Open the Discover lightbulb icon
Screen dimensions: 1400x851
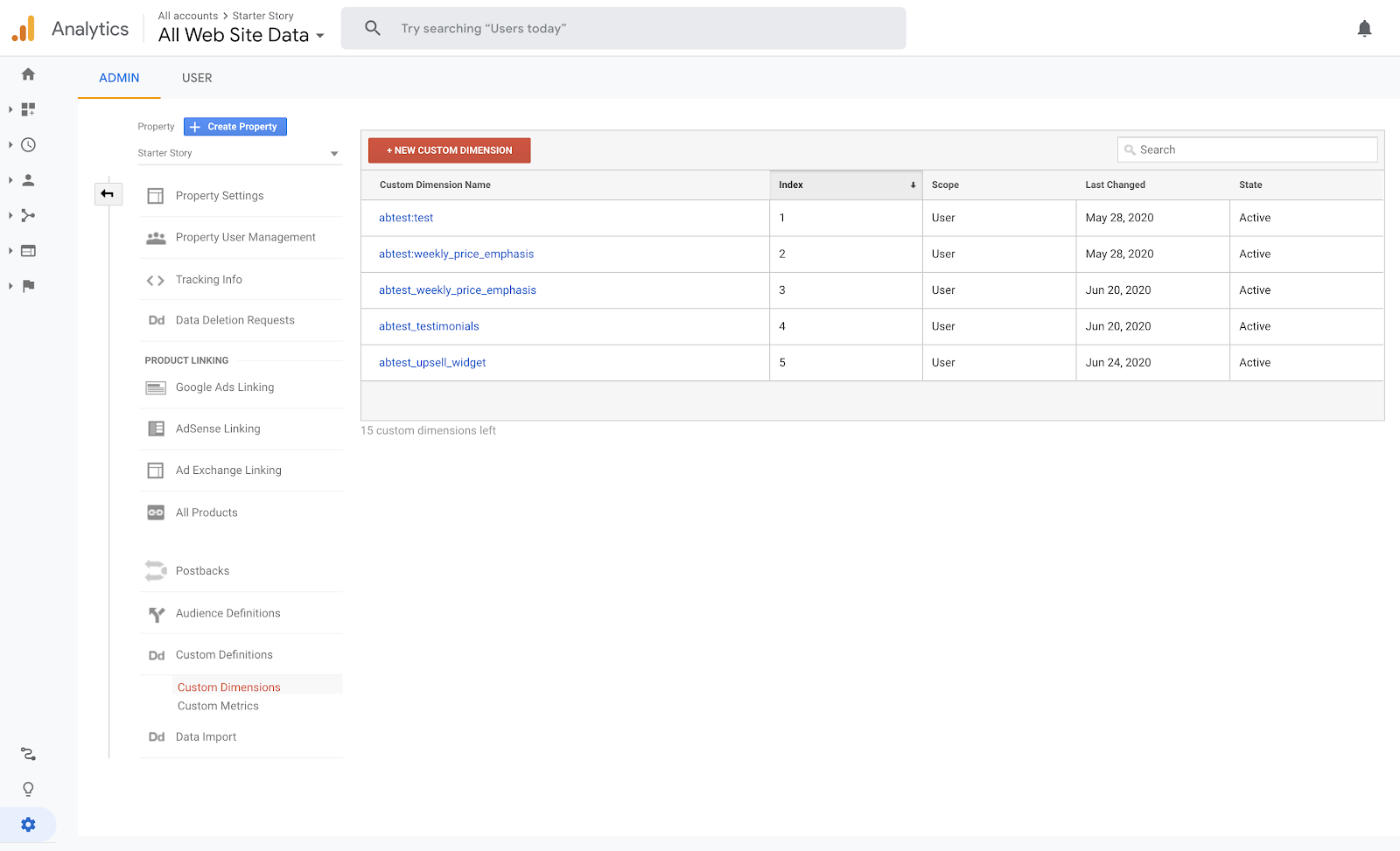[28, 789]
